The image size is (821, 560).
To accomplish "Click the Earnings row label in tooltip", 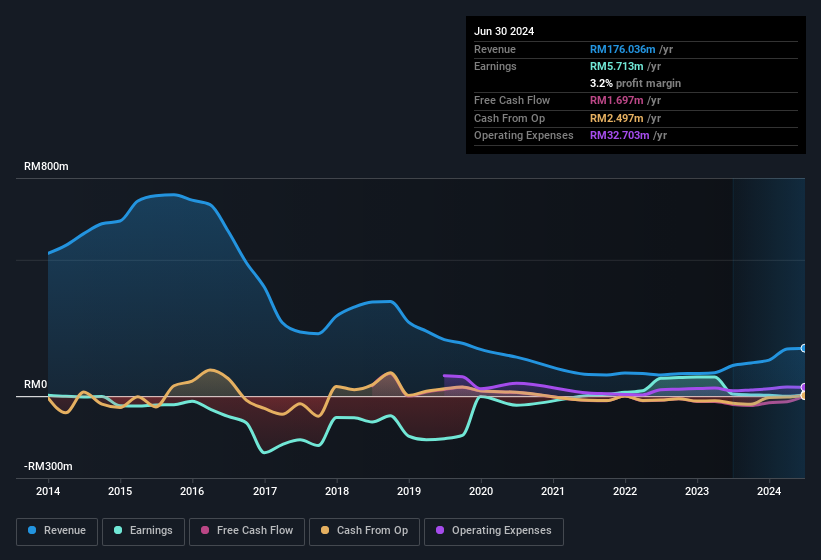I will 495,66.
